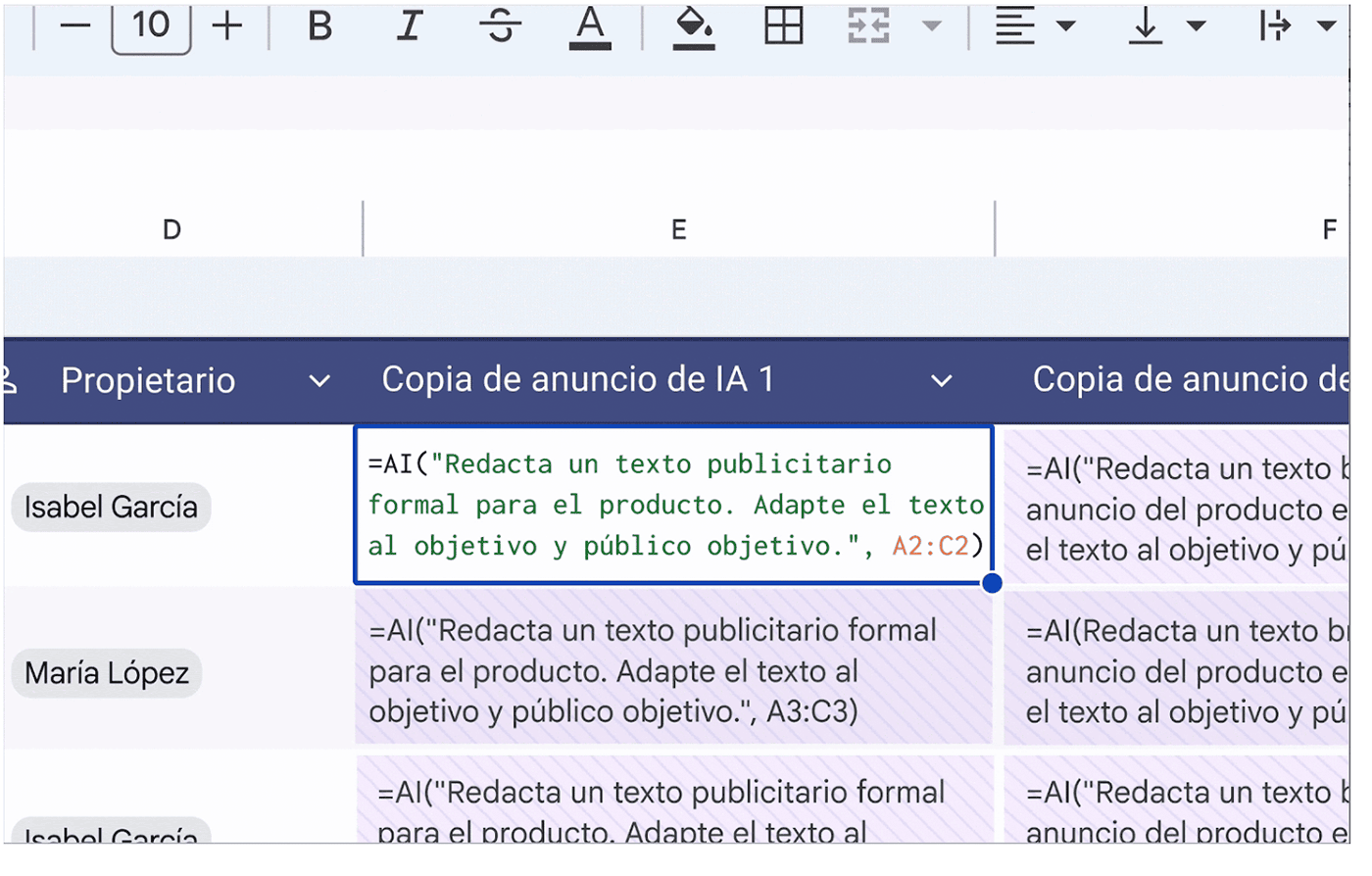Decrease font size with minus button
The width and height of the screenshot is (1372, 876).
[x=74, y=26]
